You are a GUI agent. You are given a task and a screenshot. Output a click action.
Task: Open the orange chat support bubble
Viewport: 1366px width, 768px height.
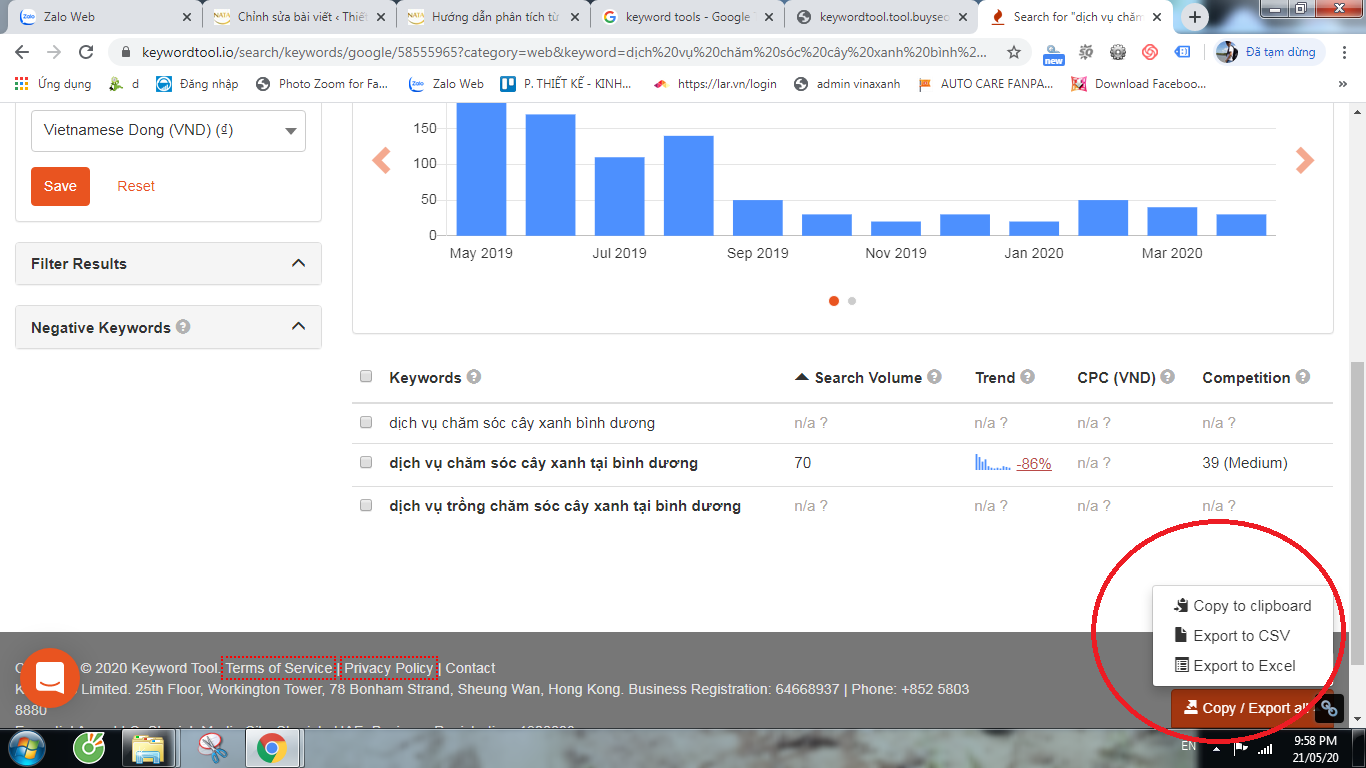point(50,678)
